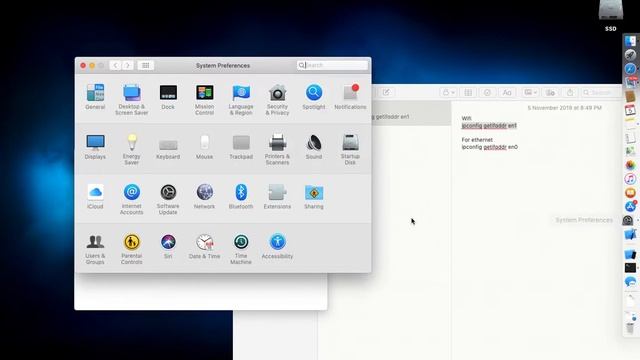Open the media browser dropdown in Notes
640x360 pixels.
click(531, 93)
